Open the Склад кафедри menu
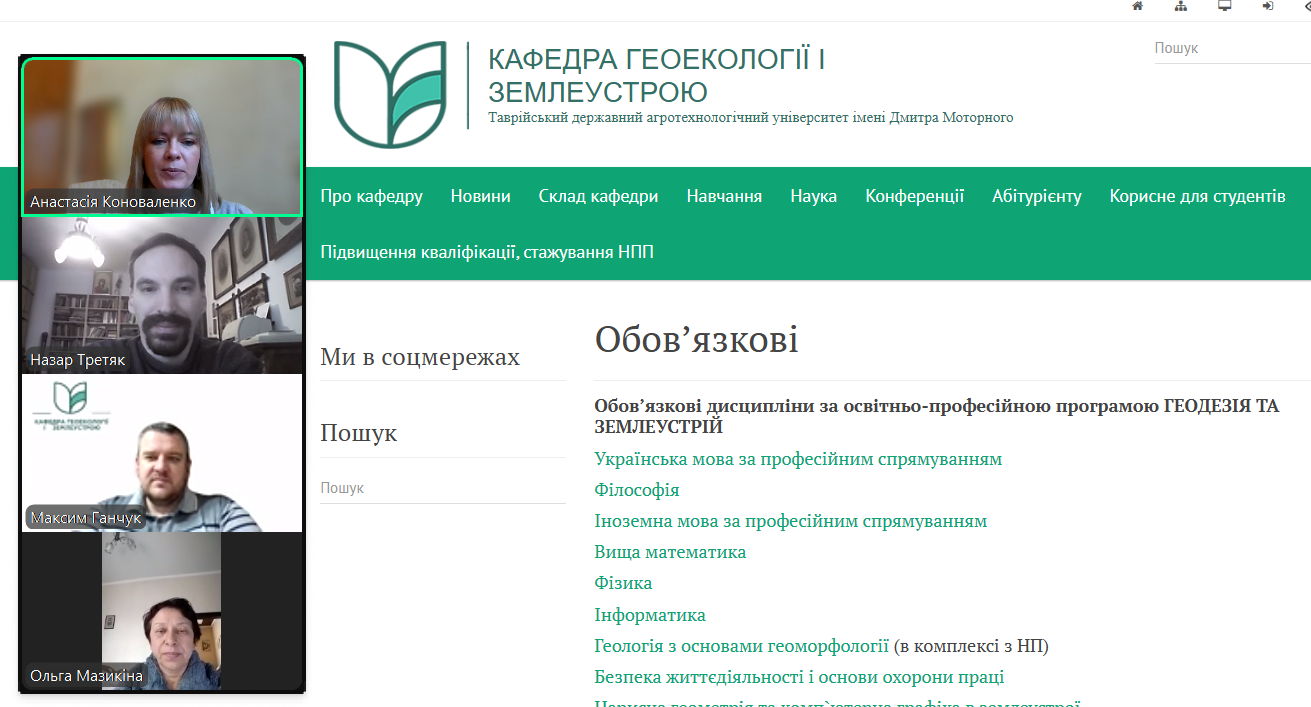The height and width of the screenshot is (707, 1311). point(598,196)
